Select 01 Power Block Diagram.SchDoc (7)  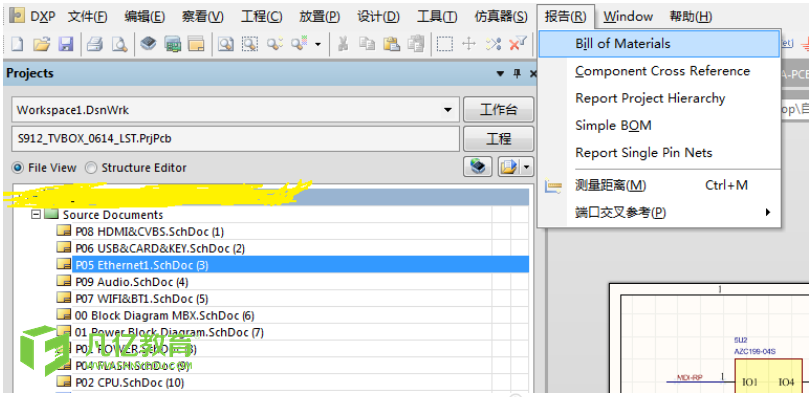tap(169, 332)
